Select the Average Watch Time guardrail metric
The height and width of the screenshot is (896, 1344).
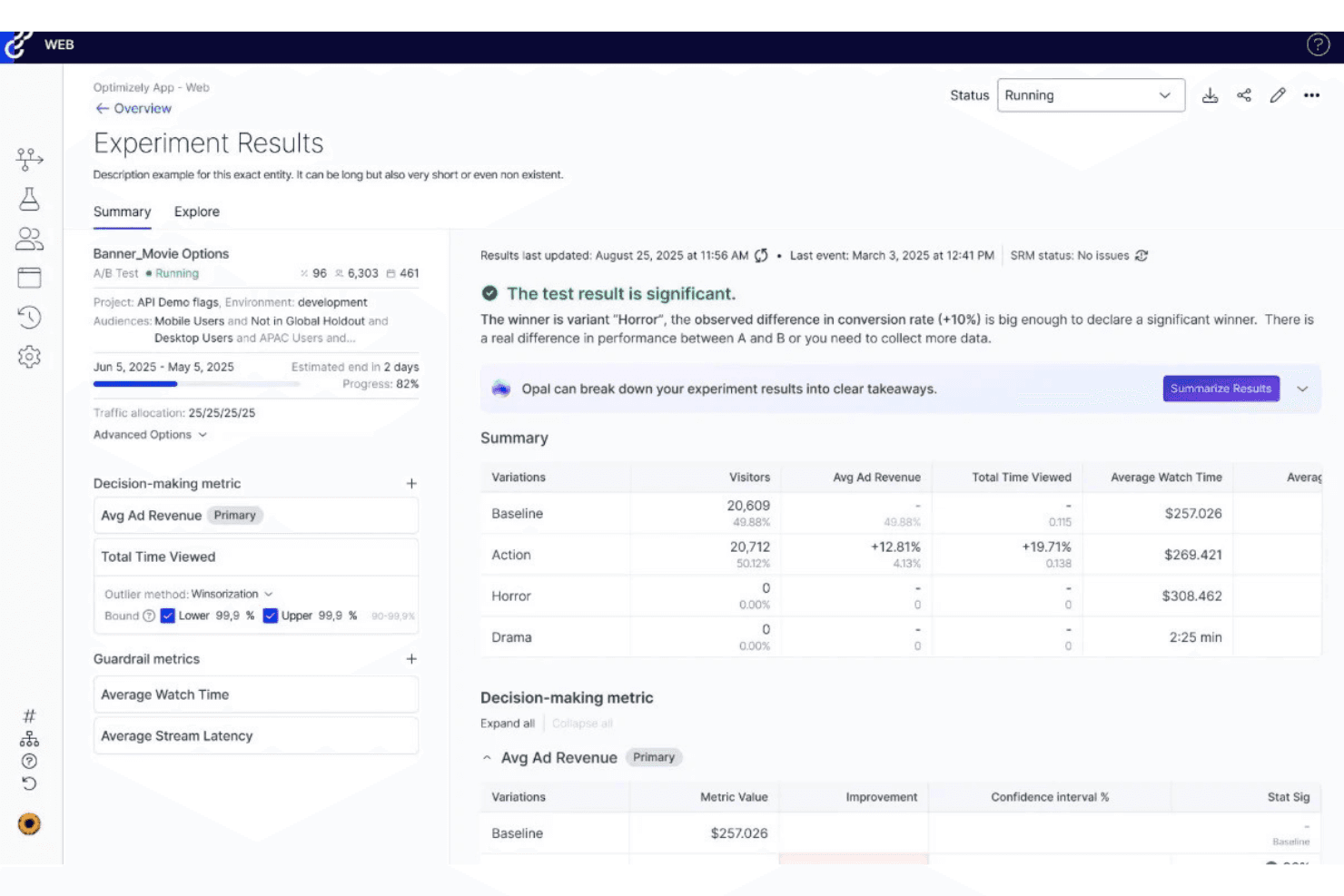(256, 694)
